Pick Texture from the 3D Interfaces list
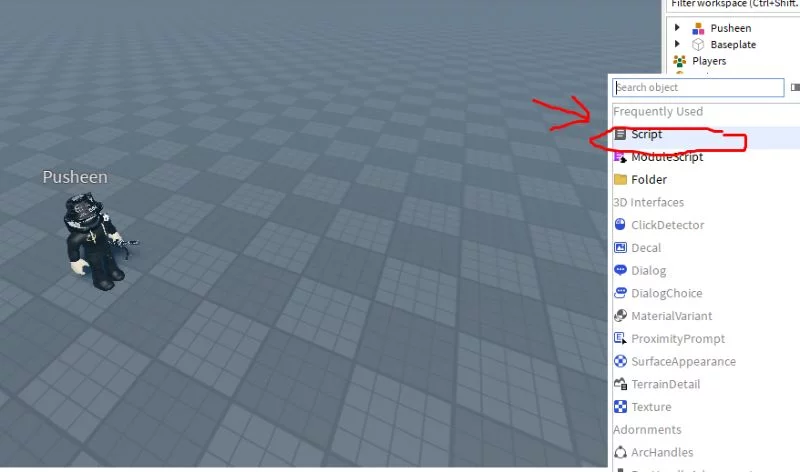800x472 pixels. click(x=651, y=407)
